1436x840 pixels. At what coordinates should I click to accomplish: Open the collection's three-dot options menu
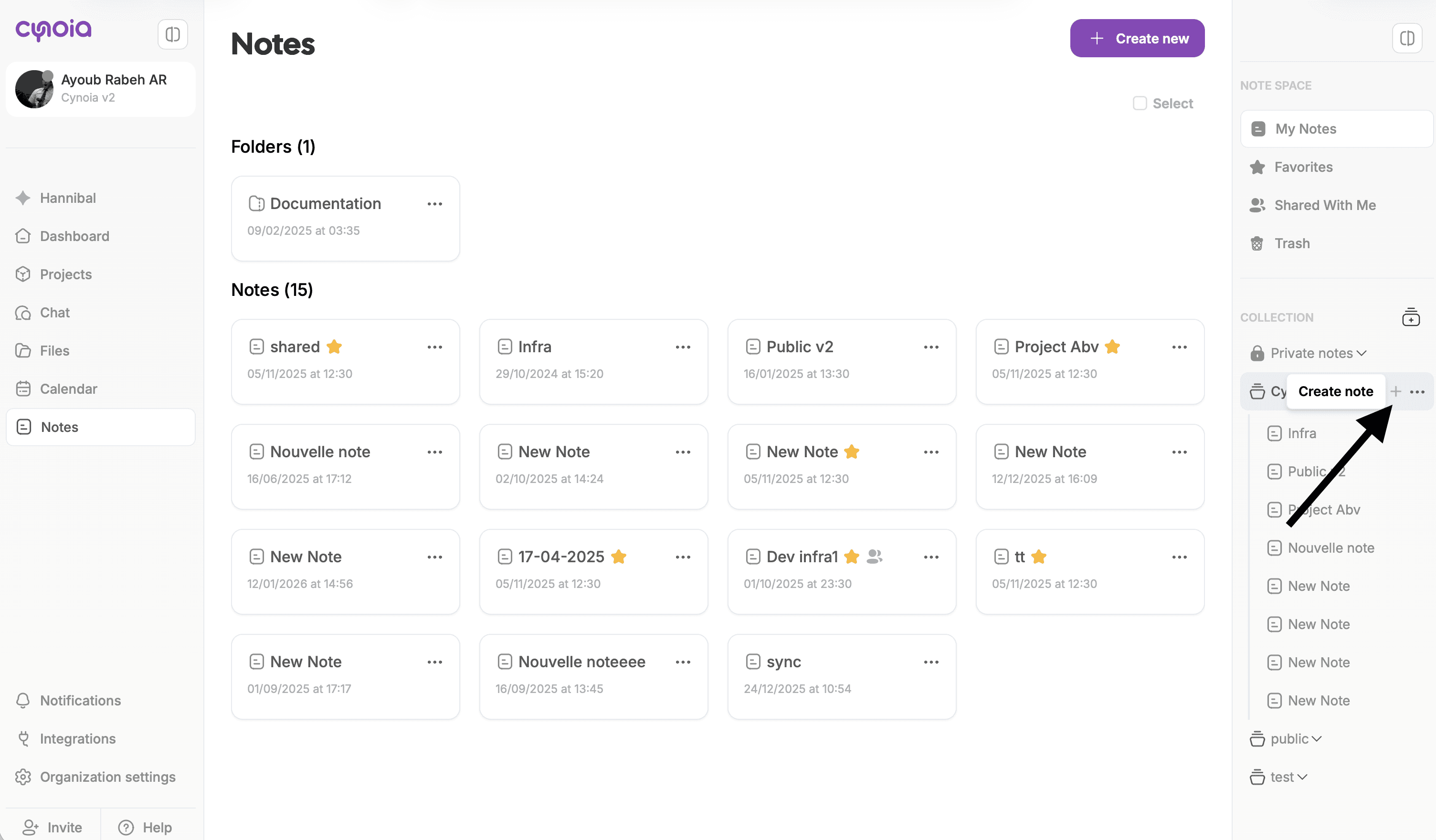[1417, 391]
